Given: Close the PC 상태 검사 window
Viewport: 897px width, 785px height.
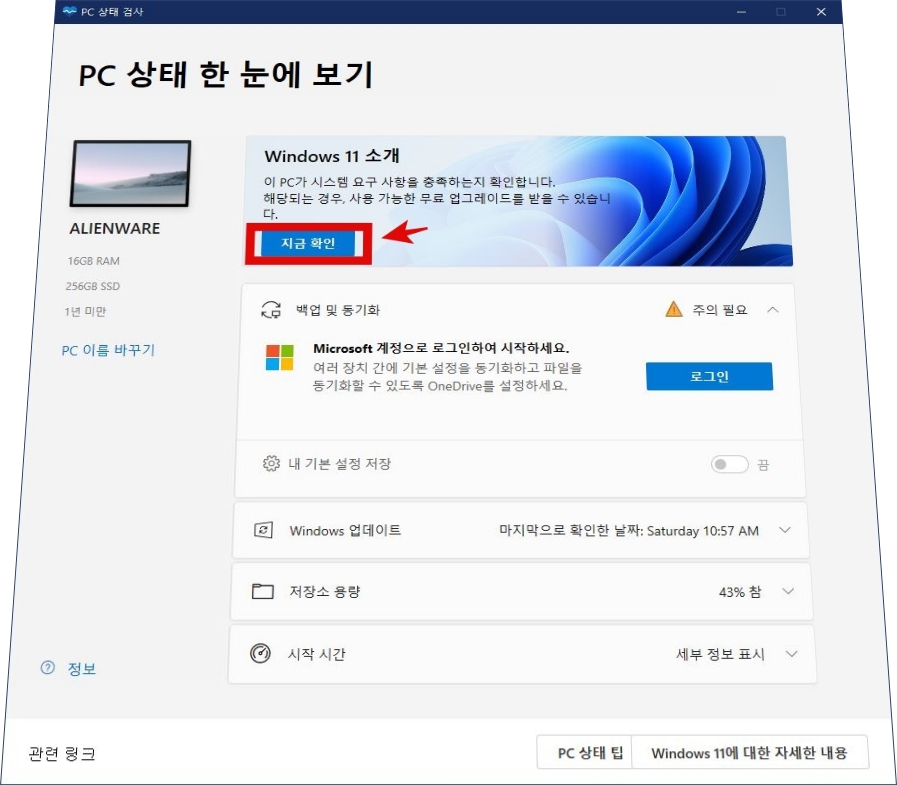Looking at the screenshot, I should coord(821,11).
